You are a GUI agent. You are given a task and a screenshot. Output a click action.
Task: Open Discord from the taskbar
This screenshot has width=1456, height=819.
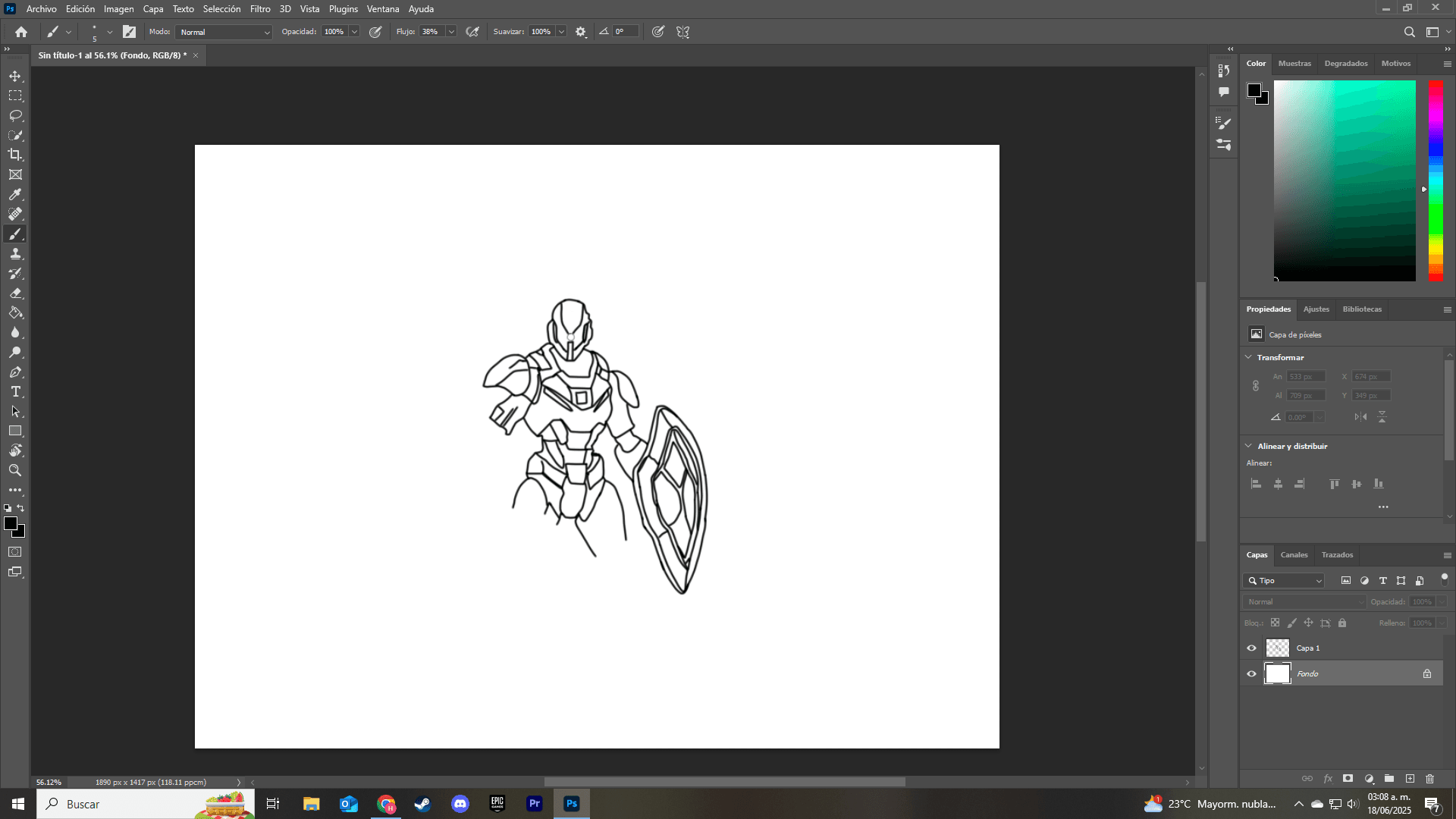click(460, 804)
